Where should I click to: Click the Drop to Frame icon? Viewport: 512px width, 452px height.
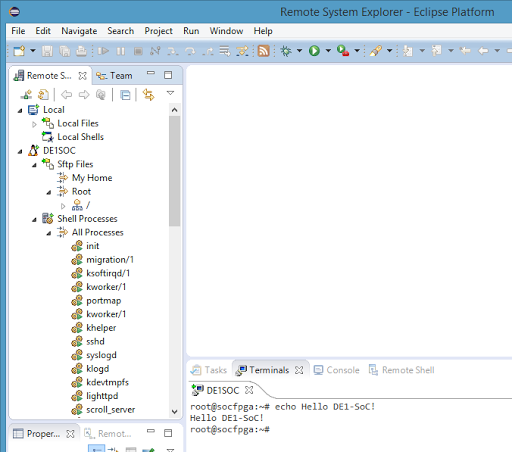click(225, 51)
